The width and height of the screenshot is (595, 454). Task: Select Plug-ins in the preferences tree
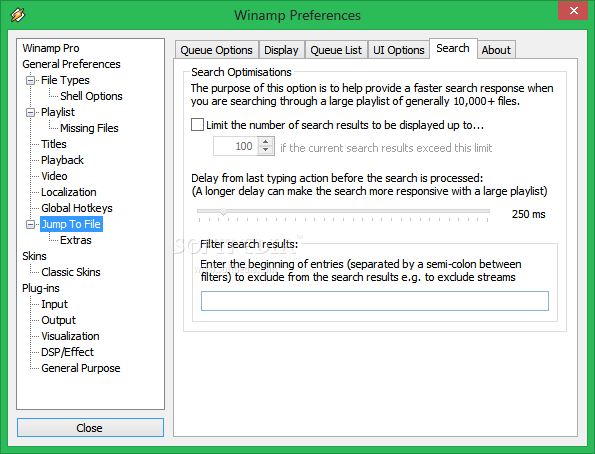click(41, 288)
